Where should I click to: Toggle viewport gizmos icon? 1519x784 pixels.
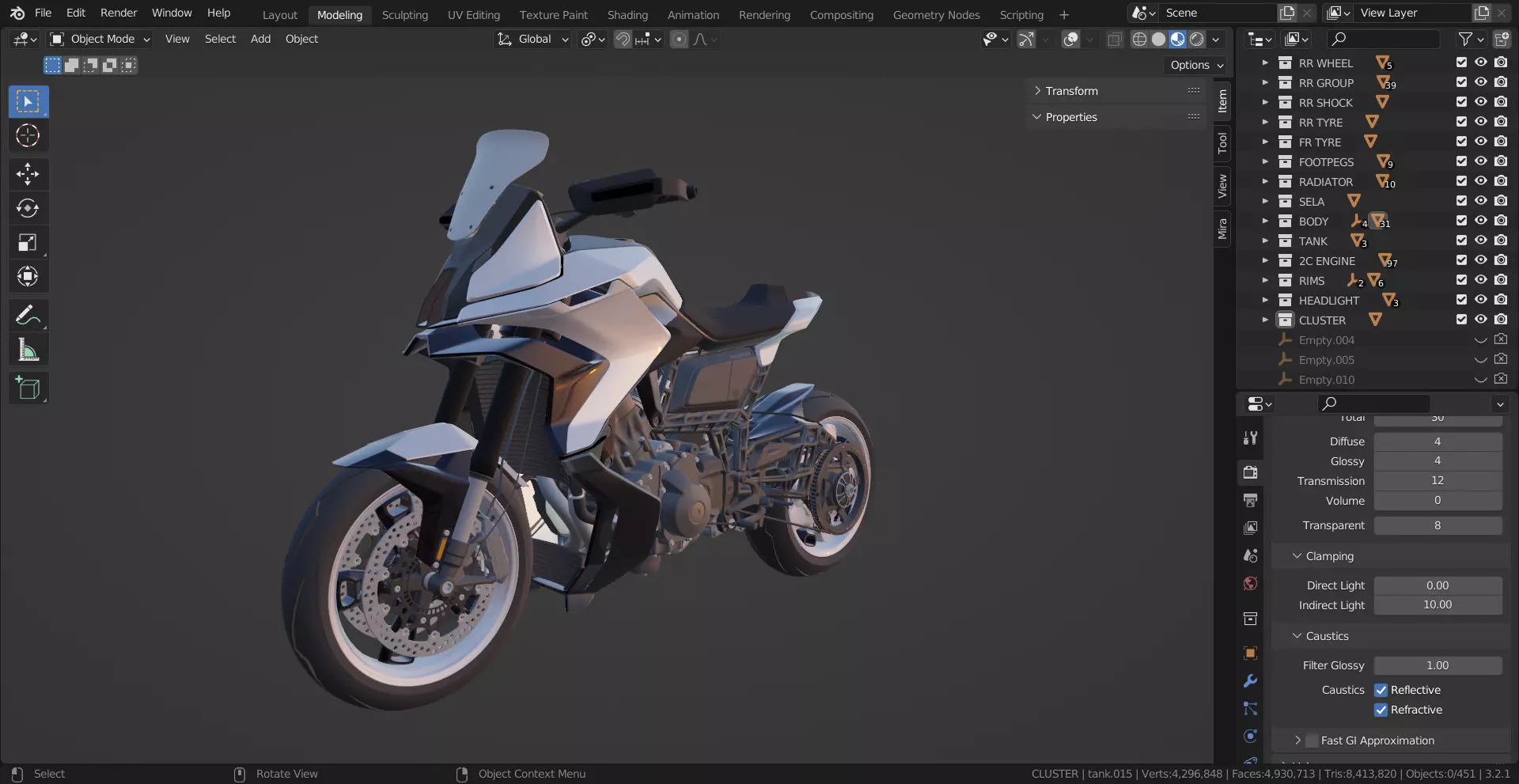pyautogui.click(x=1026, y=40)
